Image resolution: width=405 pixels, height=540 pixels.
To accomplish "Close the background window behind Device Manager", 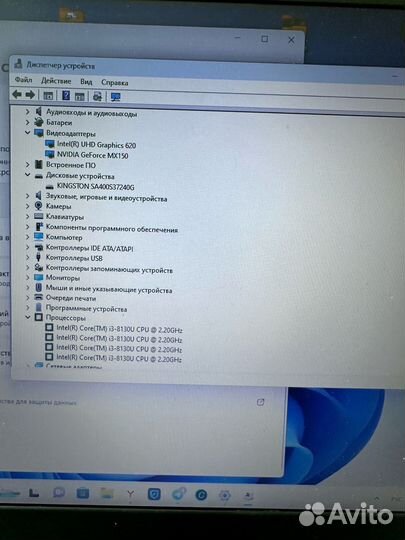I will (291, 40).
